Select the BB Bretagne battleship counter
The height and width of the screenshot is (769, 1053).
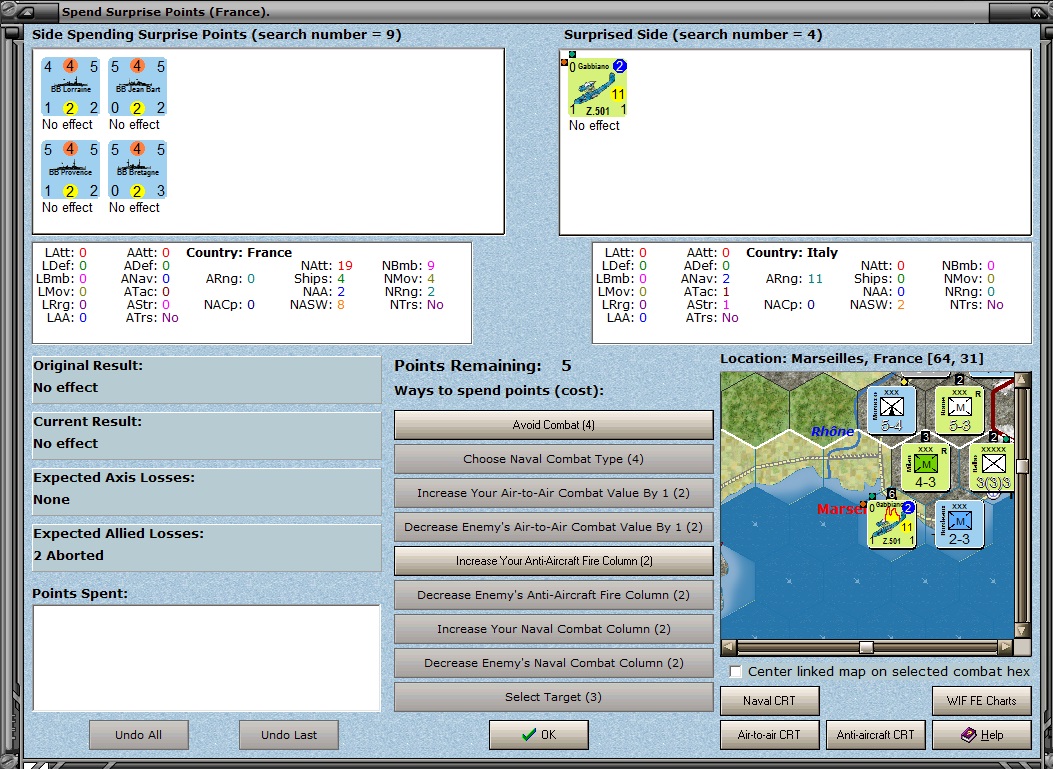click(x=137, y=170)
